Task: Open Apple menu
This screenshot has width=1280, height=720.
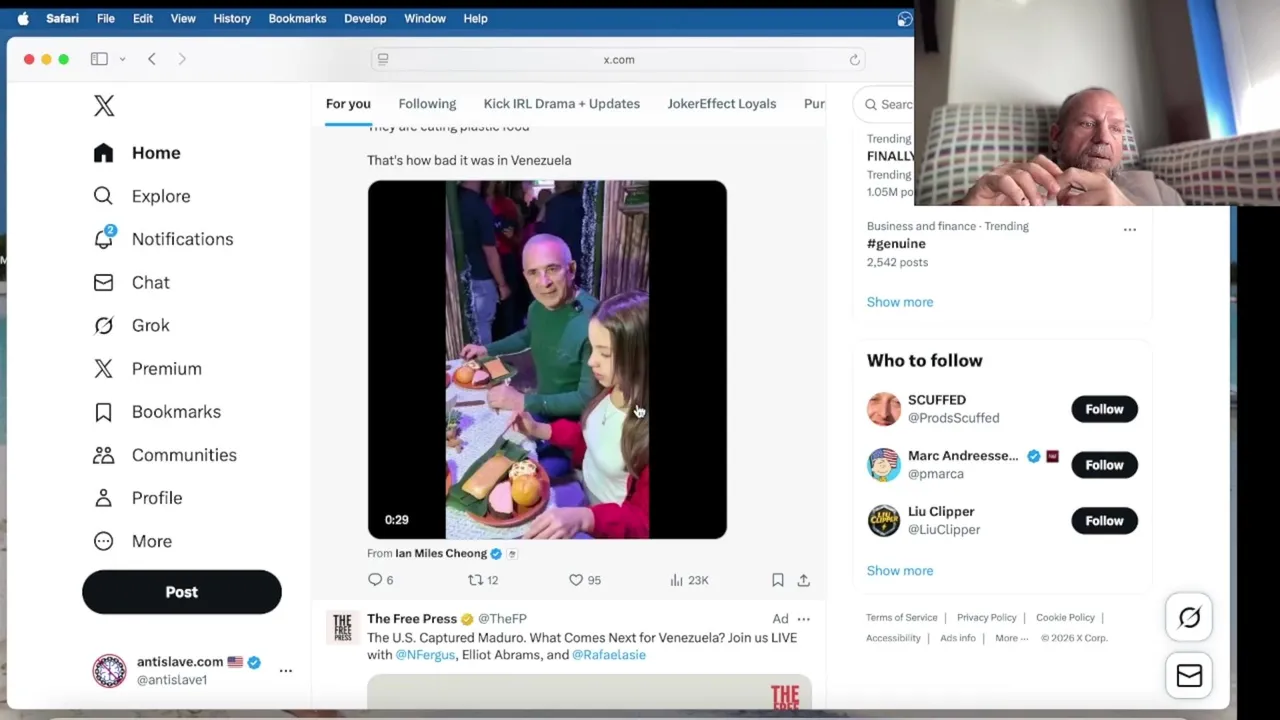Action: (23, 18)
